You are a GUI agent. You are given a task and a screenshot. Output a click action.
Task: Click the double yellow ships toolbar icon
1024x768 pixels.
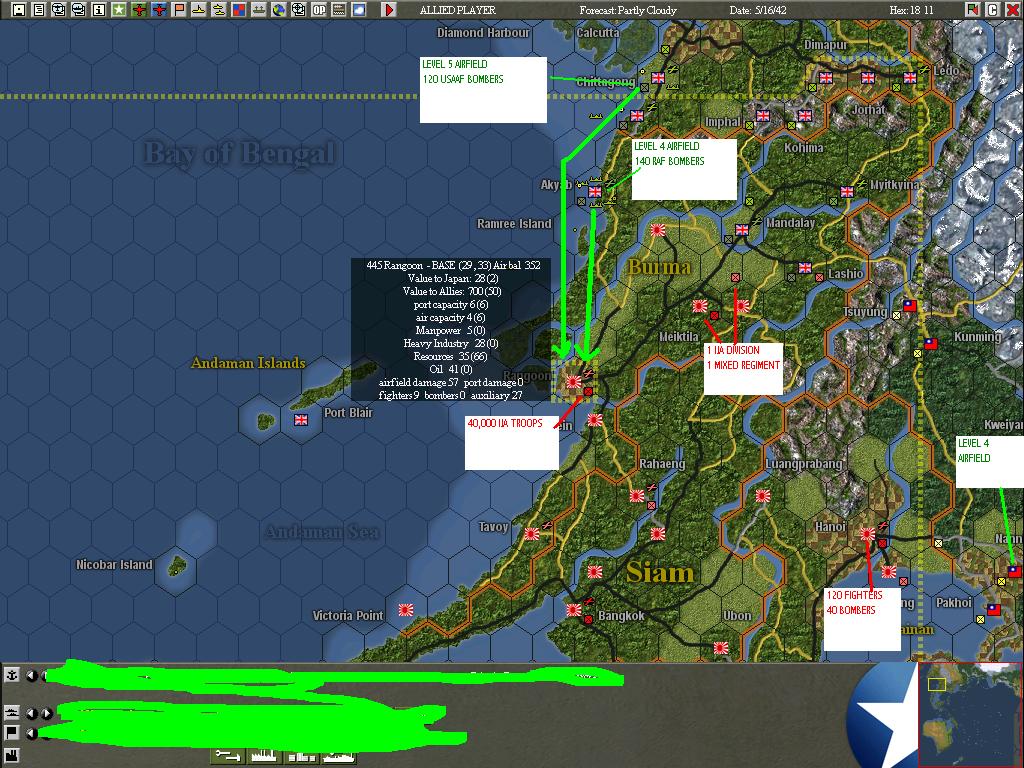(x=219, y=10)
